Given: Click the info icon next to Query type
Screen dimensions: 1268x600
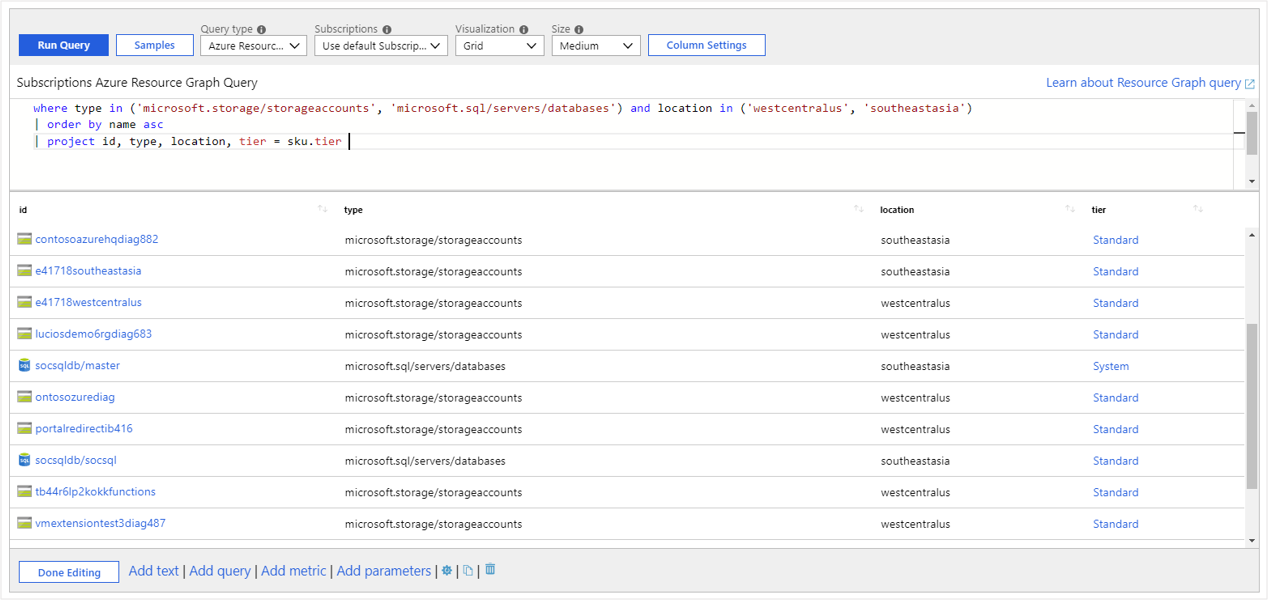Looking at the screenshot, I should point(263,29).
